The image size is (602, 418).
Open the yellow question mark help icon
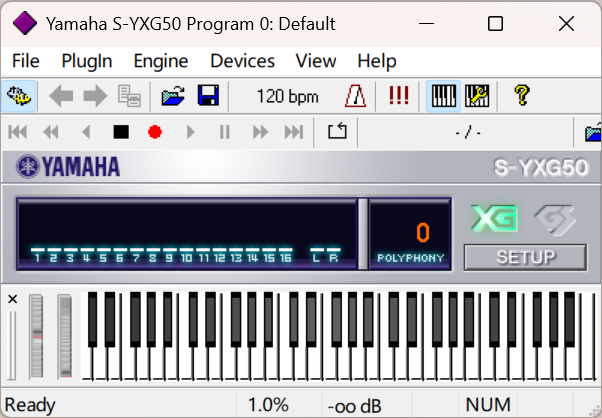522,96
